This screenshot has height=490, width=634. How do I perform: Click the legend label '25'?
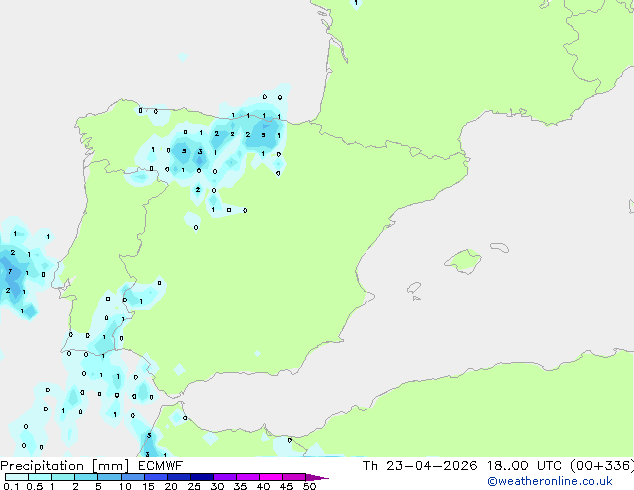[194, 486]
